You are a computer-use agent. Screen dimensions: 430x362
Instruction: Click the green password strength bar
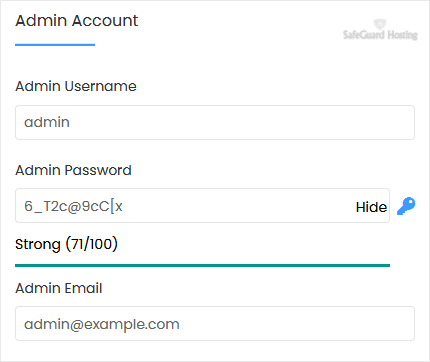(202, 265)
